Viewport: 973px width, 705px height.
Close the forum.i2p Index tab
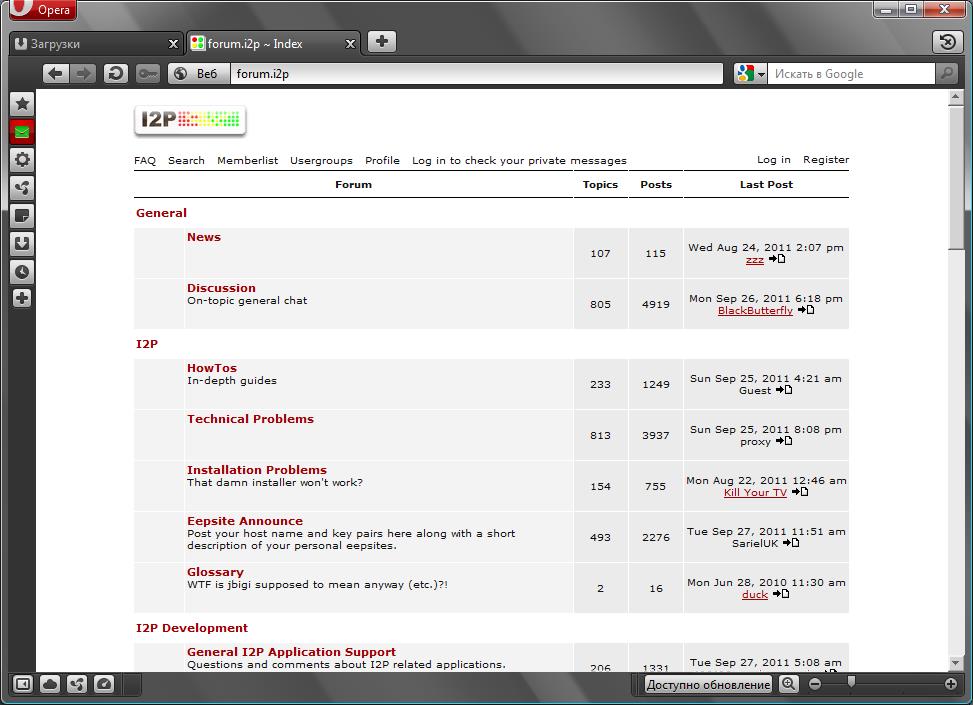coord(351,44)
